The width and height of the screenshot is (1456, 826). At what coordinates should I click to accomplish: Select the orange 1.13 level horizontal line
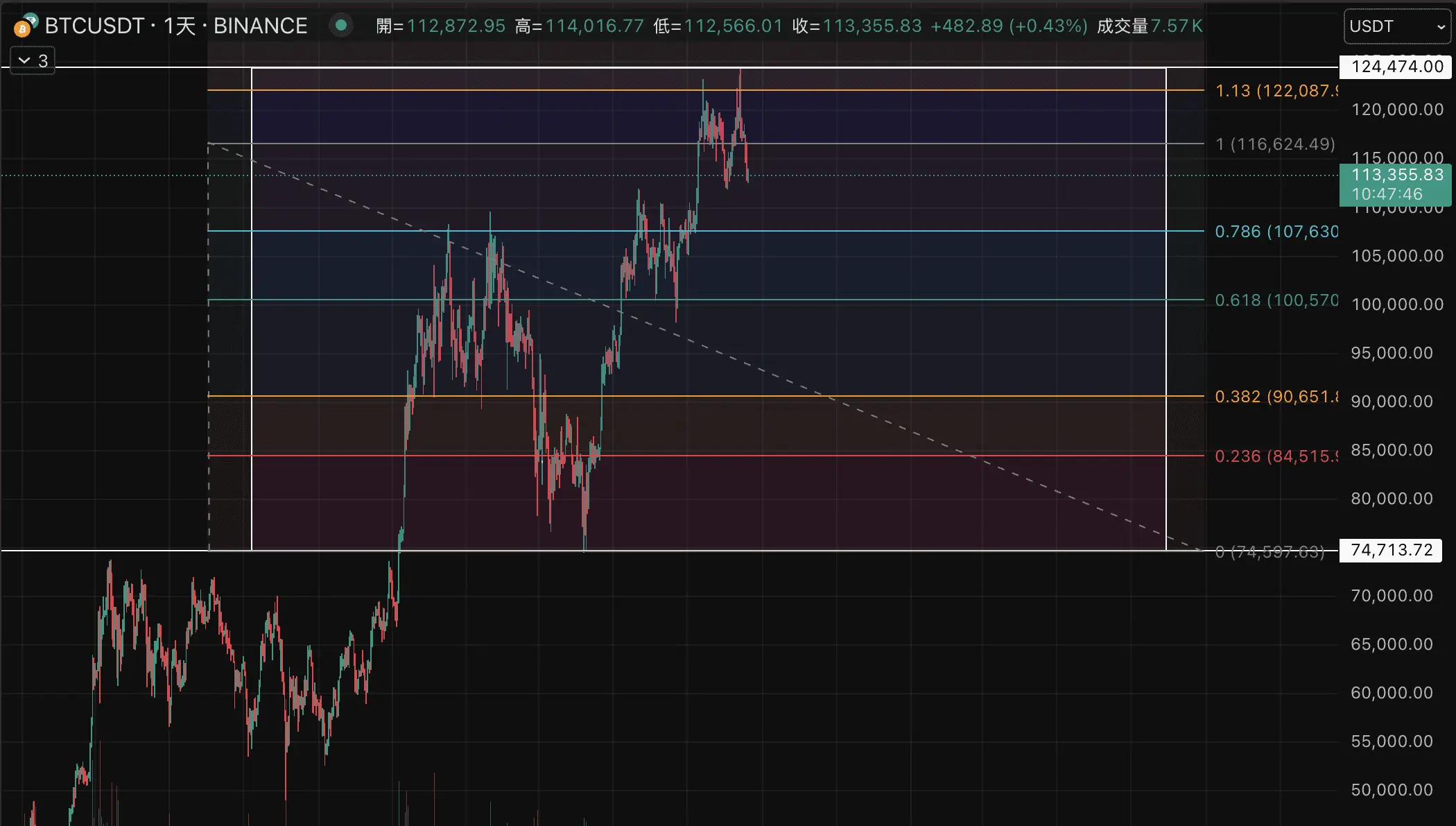705,90
